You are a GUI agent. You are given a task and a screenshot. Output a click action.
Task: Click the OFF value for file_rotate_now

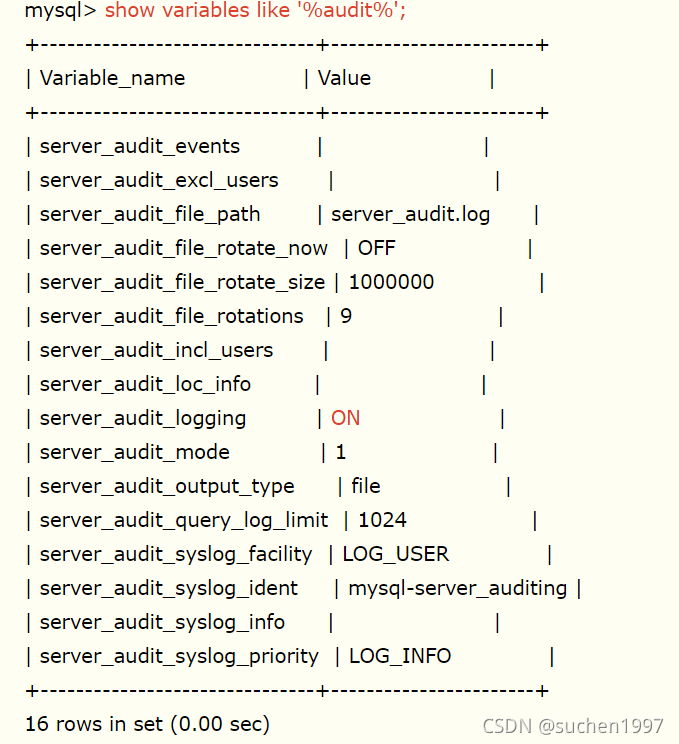[x=376, y=248]
